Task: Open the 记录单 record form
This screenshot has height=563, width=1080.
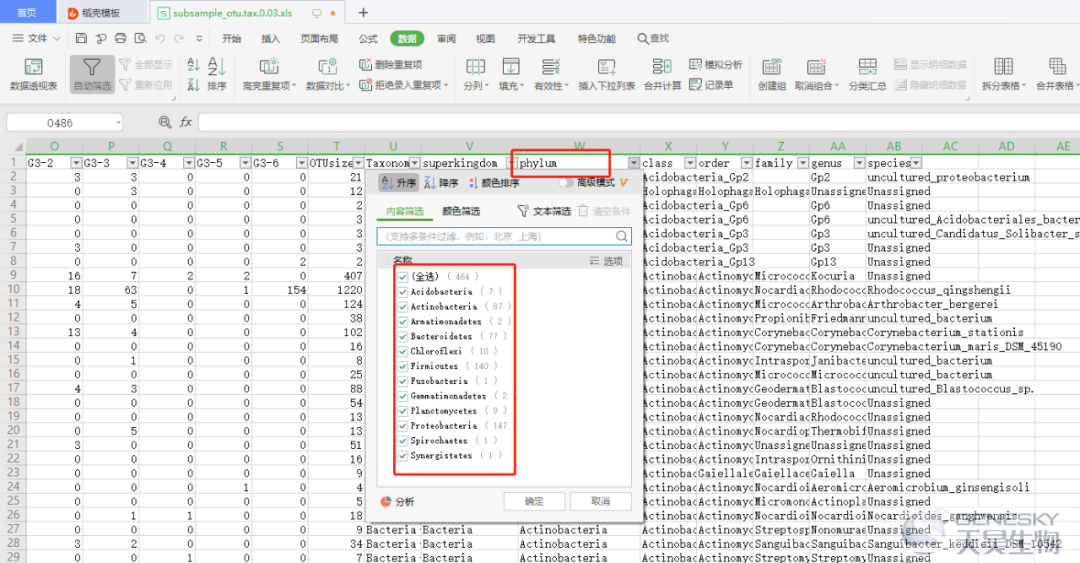Action: (712, 85)
